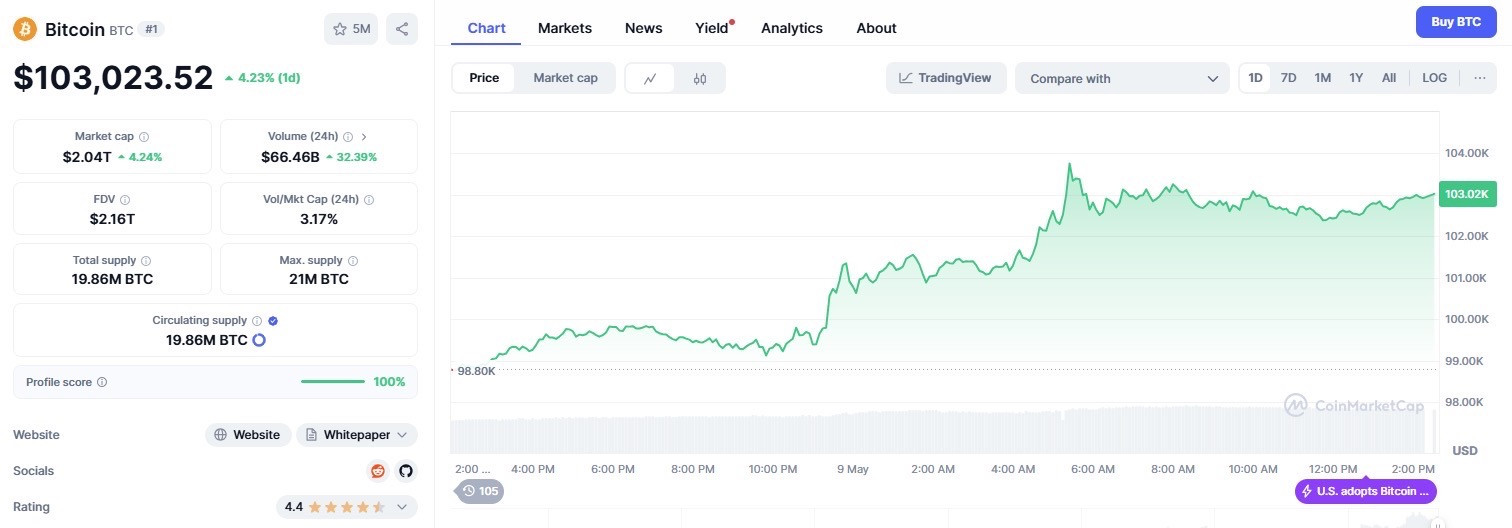Viewport: 1512px width, 528px height.
Task: Add Bitcoin to watchlist via star button
Action: tap(351, 29)
